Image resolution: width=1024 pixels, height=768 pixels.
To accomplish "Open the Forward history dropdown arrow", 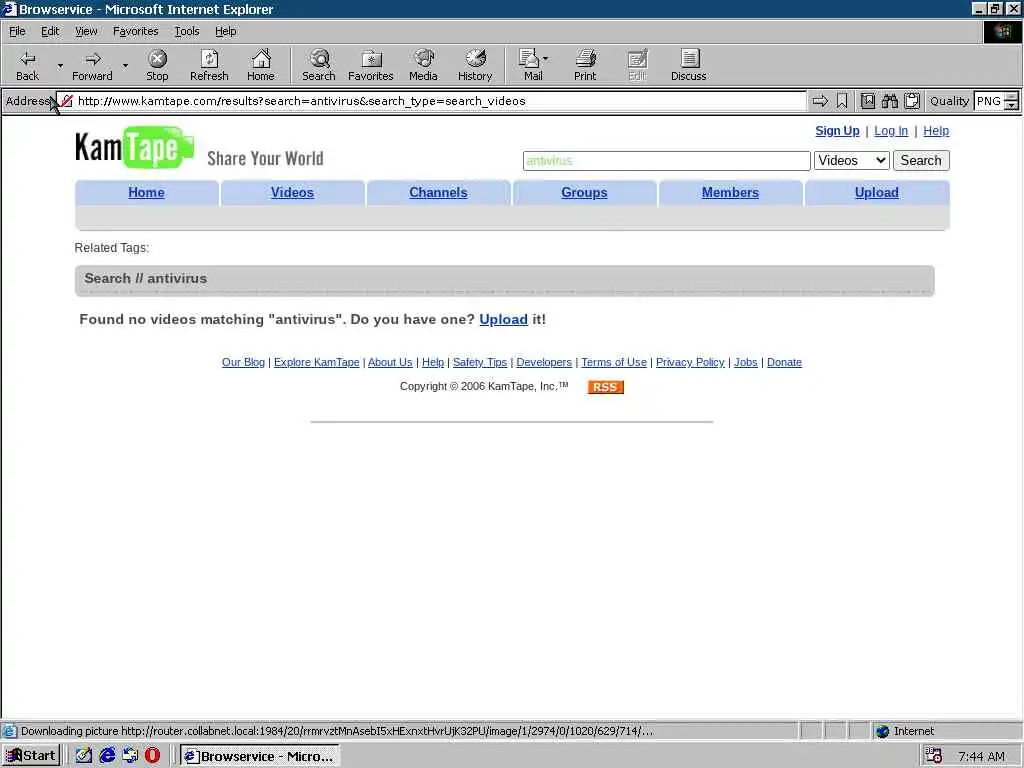I will click(x=125, y=65).
